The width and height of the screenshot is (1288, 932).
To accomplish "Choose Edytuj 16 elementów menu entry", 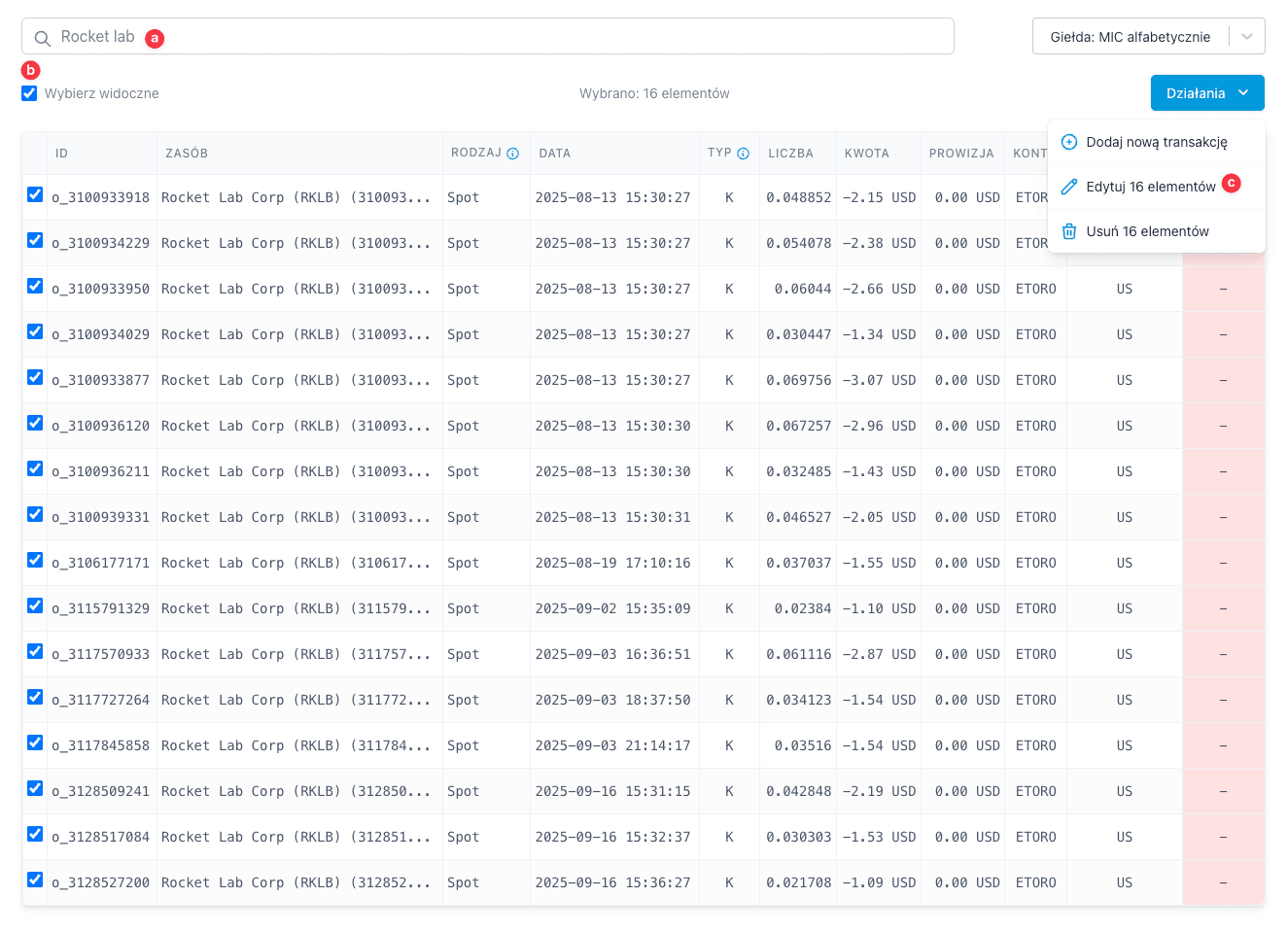I will [x=1150, y=187].
